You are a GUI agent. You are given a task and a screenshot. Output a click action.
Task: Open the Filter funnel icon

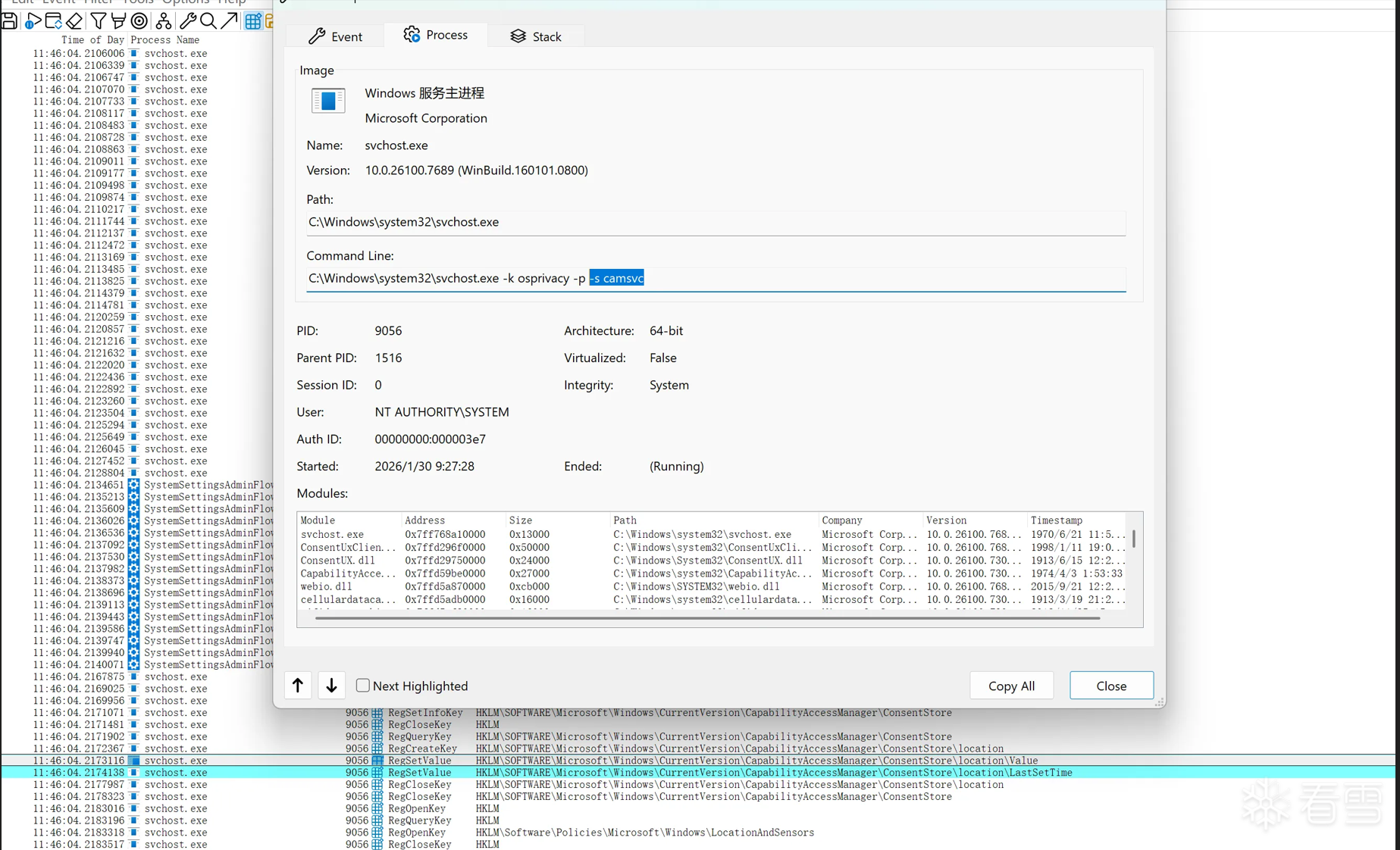pos(98,21)
